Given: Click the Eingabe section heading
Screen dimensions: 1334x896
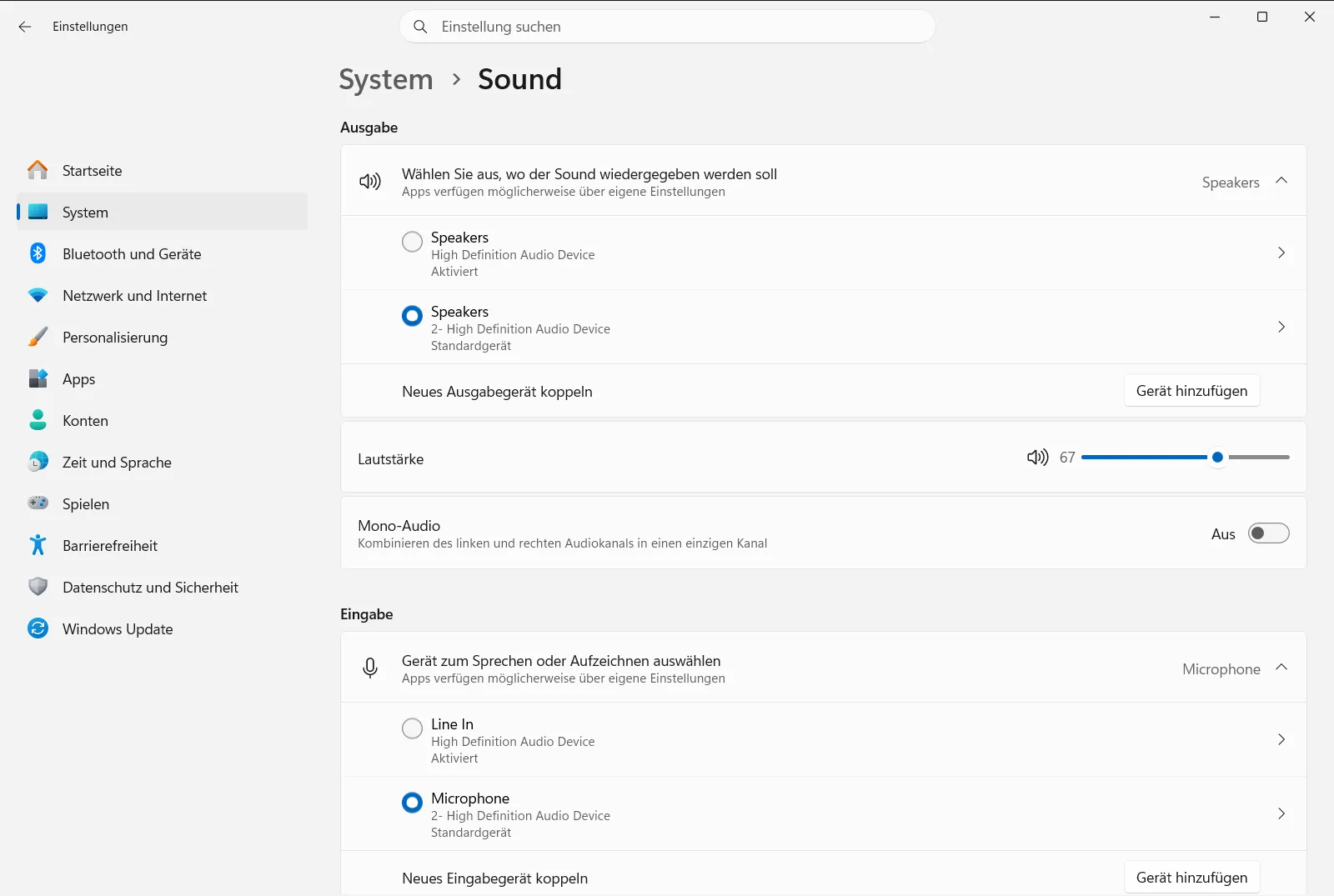Looking at the screenshot, I should pos(366,614).
